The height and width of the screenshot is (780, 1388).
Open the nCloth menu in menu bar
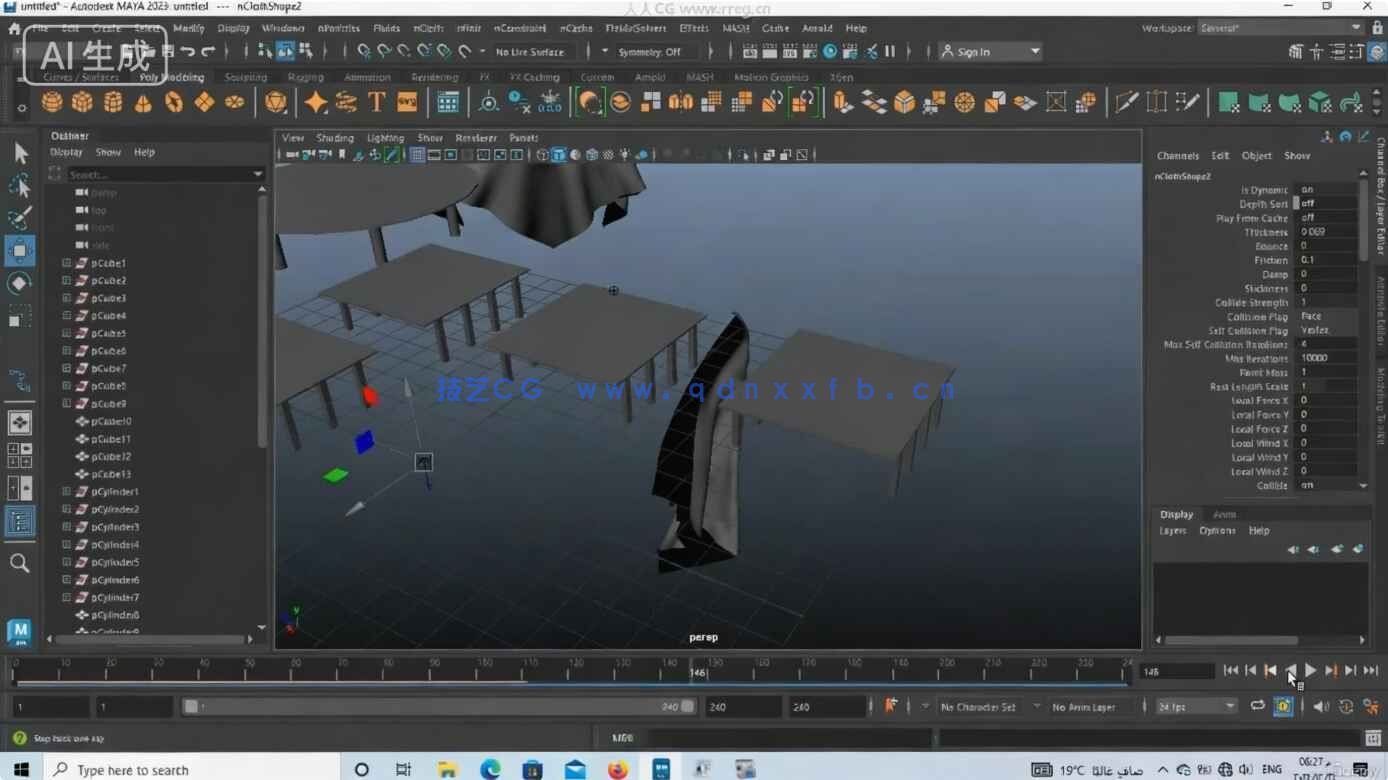tap(428, 28)
